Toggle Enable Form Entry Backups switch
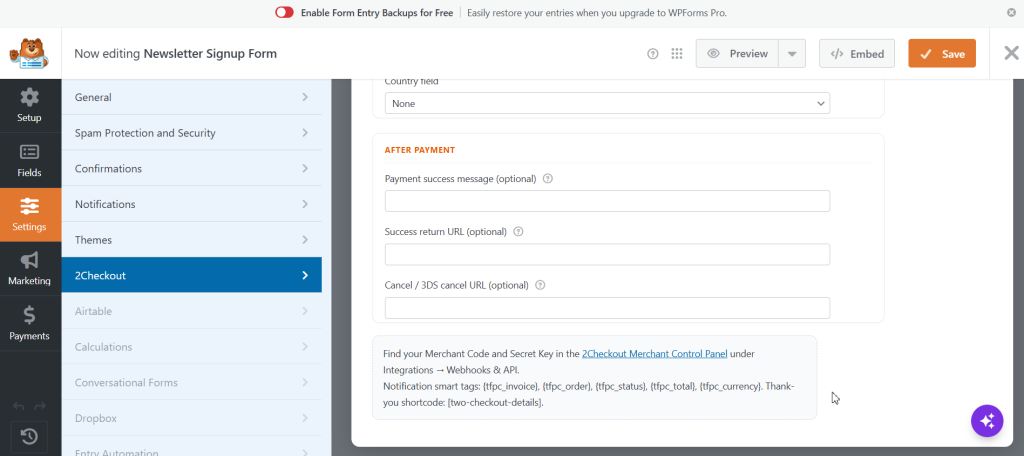The height and width of the screenshot is (456, 1024). (x=284, y=12)
